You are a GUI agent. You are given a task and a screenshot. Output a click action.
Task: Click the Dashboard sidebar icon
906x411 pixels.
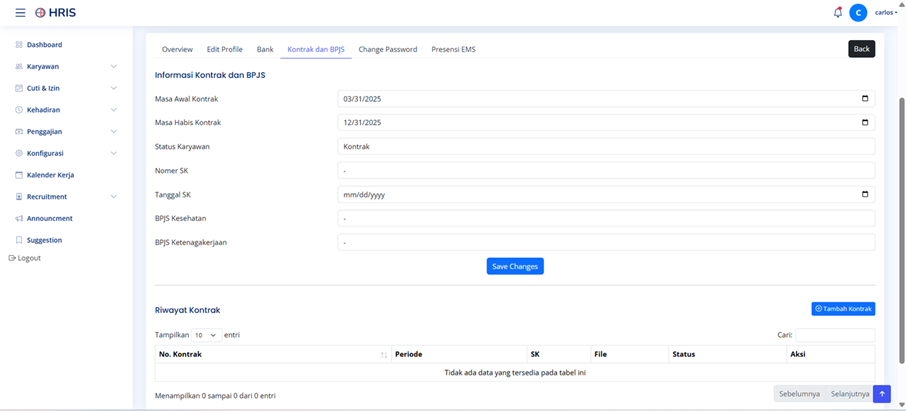18,45
